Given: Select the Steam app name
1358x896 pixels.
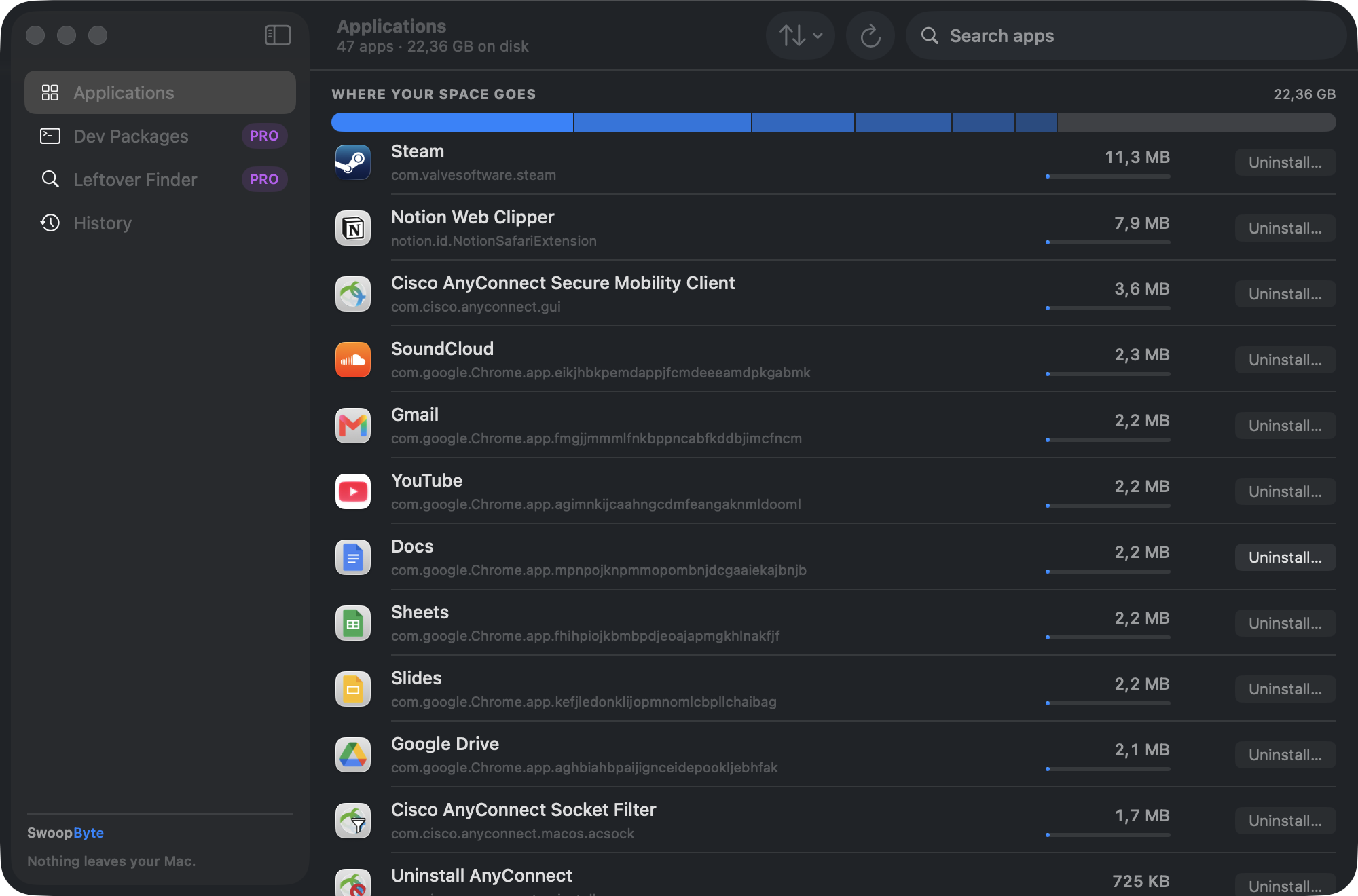Looking at the screenshot, I should point(418,151).
